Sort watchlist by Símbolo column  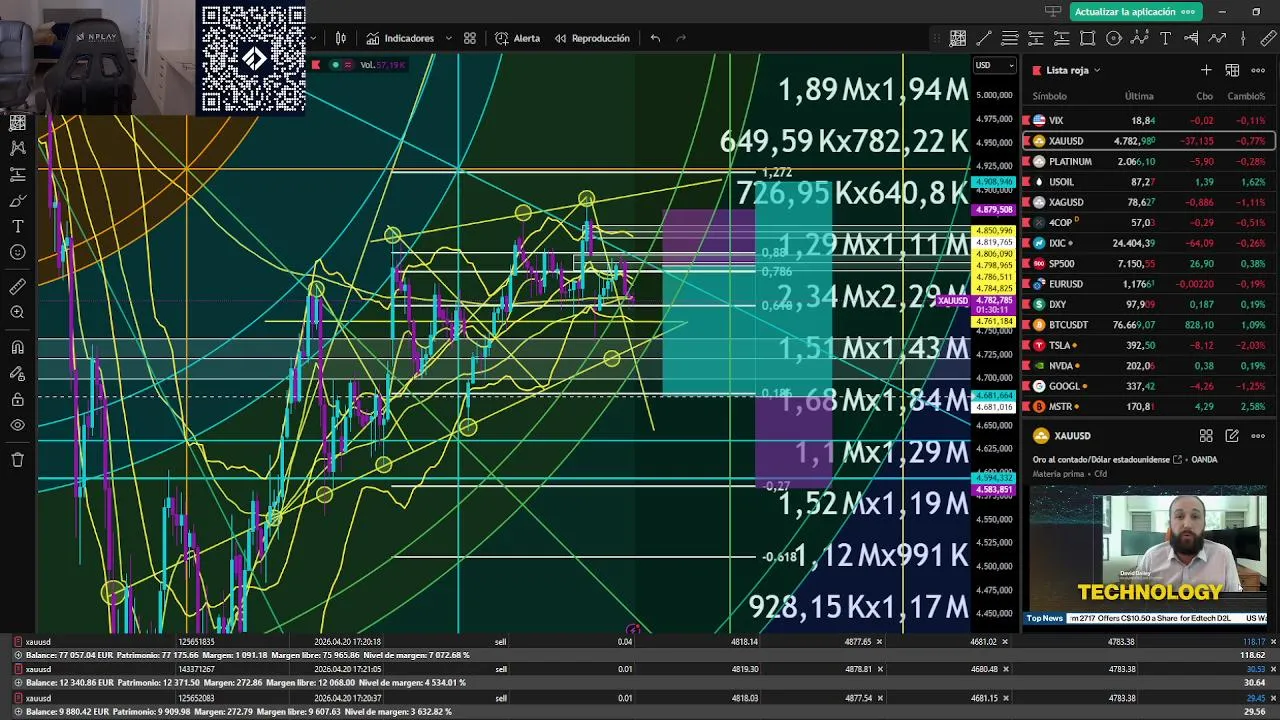click(x=1049, y=96)
